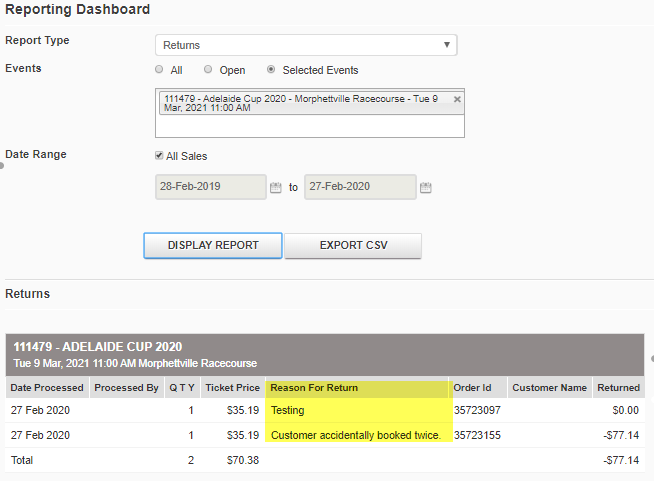The height and width of the screenshot is (481, 654).
Task: Select order id 35723155
Action: [x=477, y=435]
